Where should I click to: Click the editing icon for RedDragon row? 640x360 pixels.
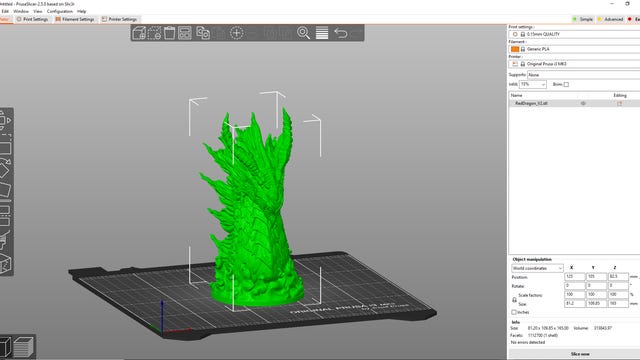pyautogui.click(x=620, y=104)
